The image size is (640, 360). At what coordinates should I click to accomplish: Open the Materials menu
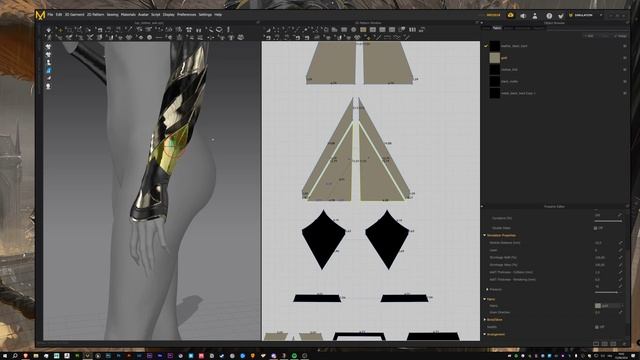coord(128,15)
